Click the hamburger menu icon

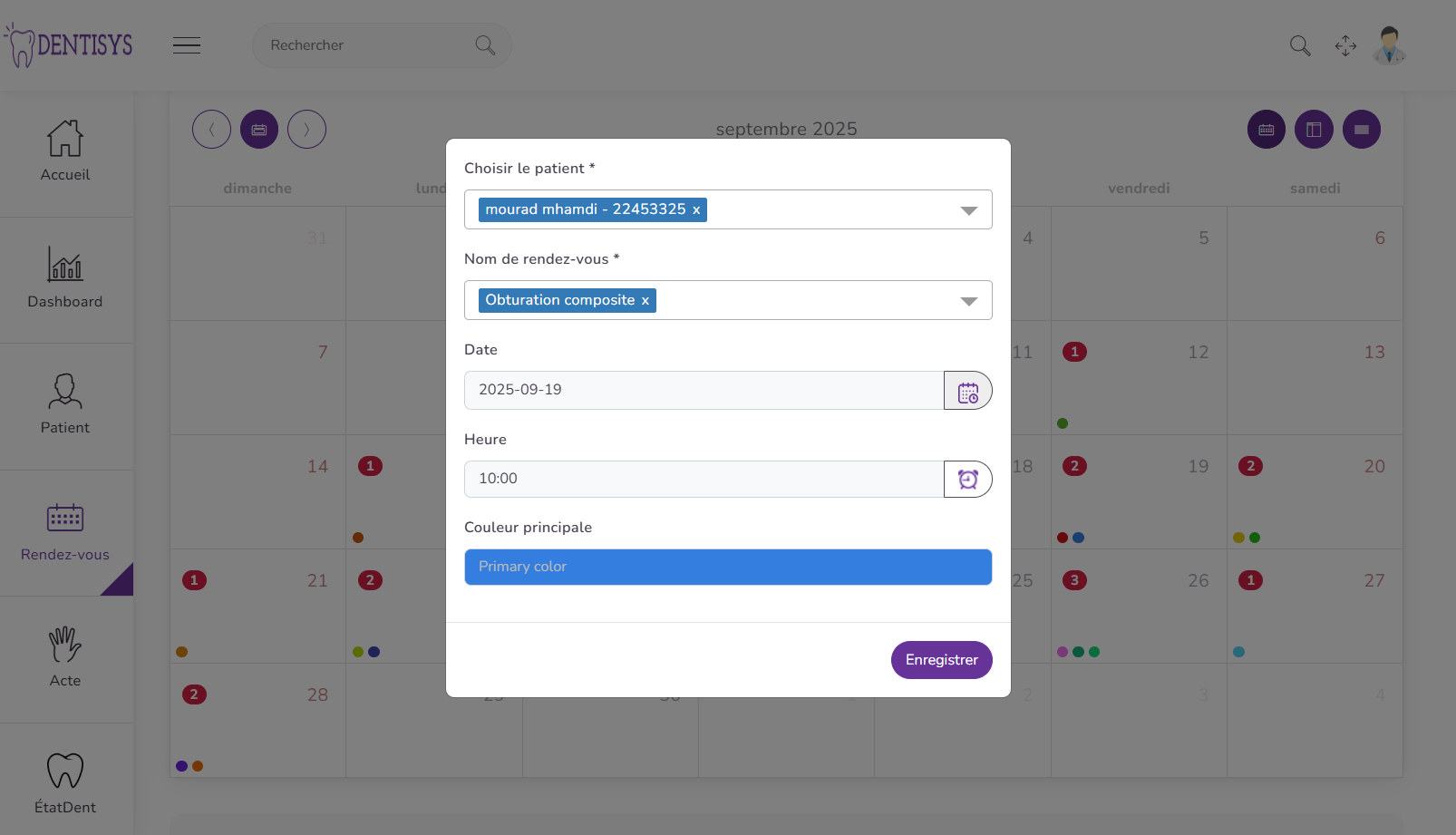(x=187, y=45)
